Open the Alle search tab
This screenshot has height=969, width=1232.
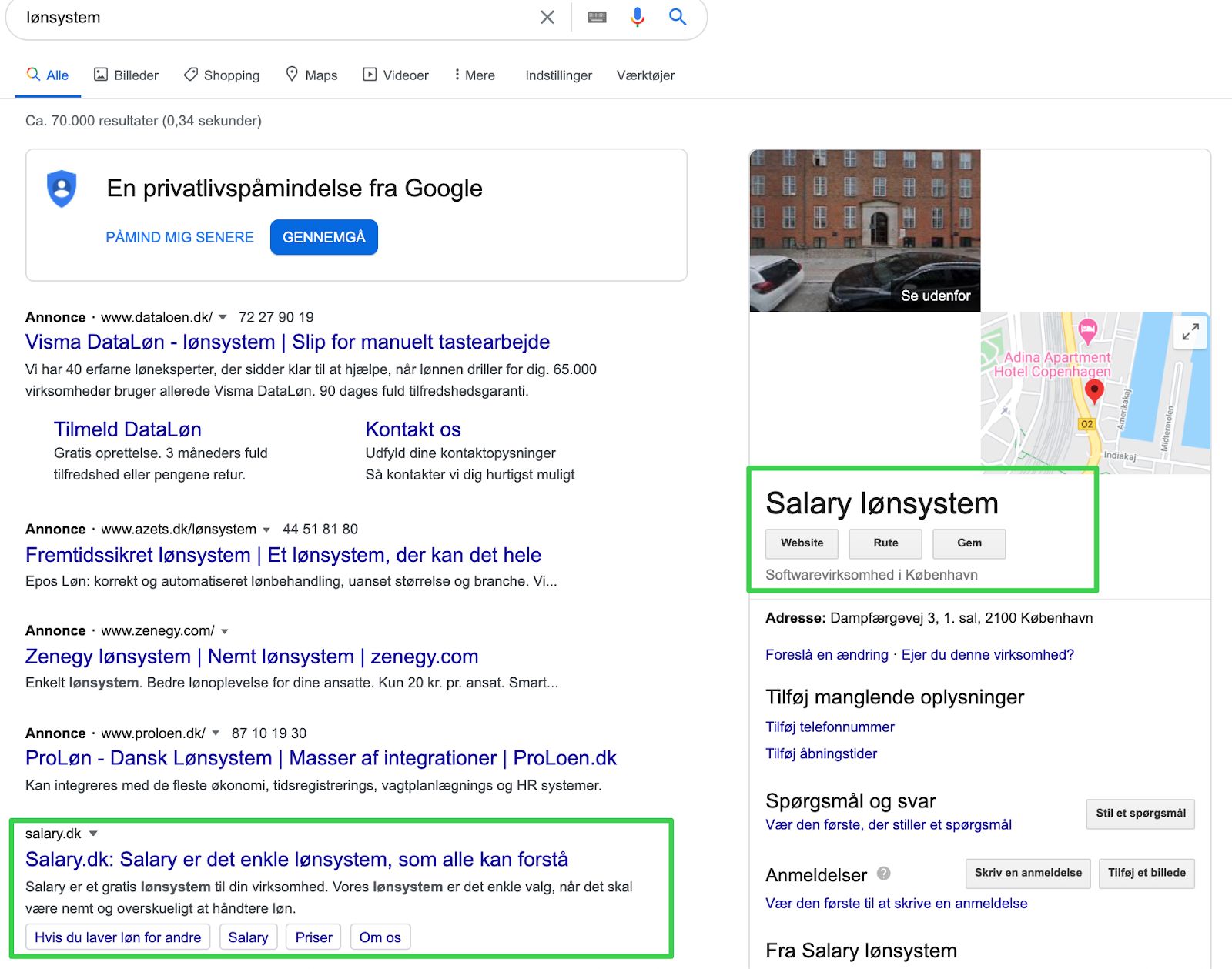pyautogui.click(x=48, y=75)
